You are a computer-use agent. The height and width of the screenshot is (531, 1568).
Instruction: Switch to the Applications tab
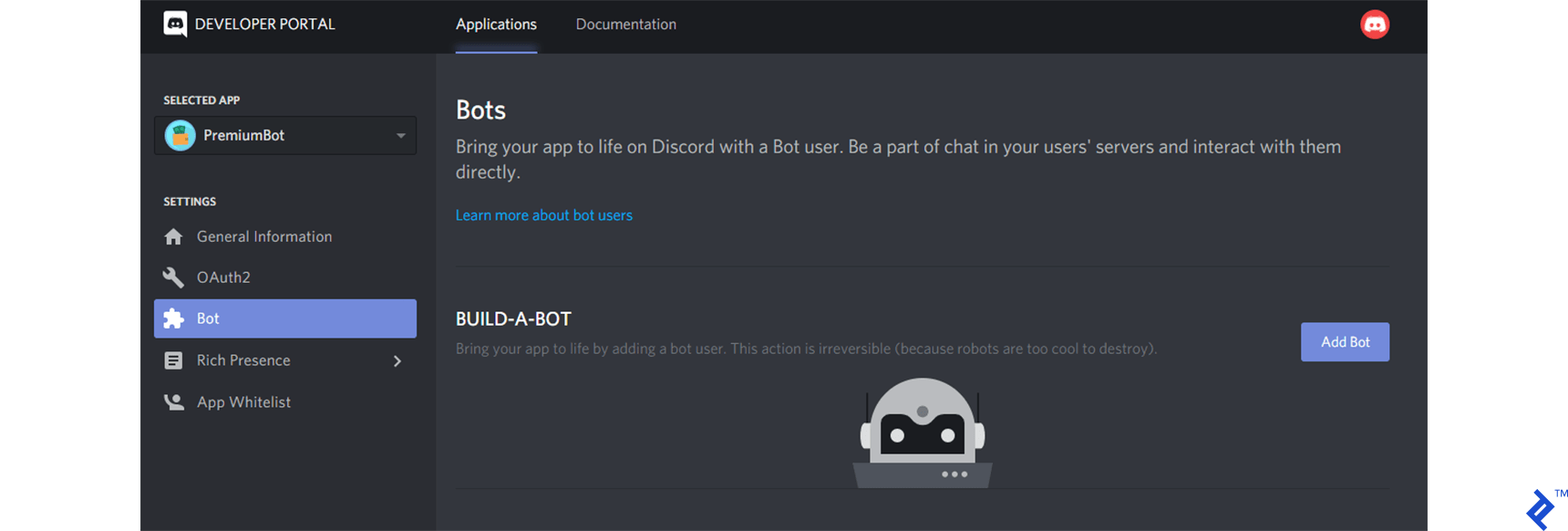click(496, 25)
